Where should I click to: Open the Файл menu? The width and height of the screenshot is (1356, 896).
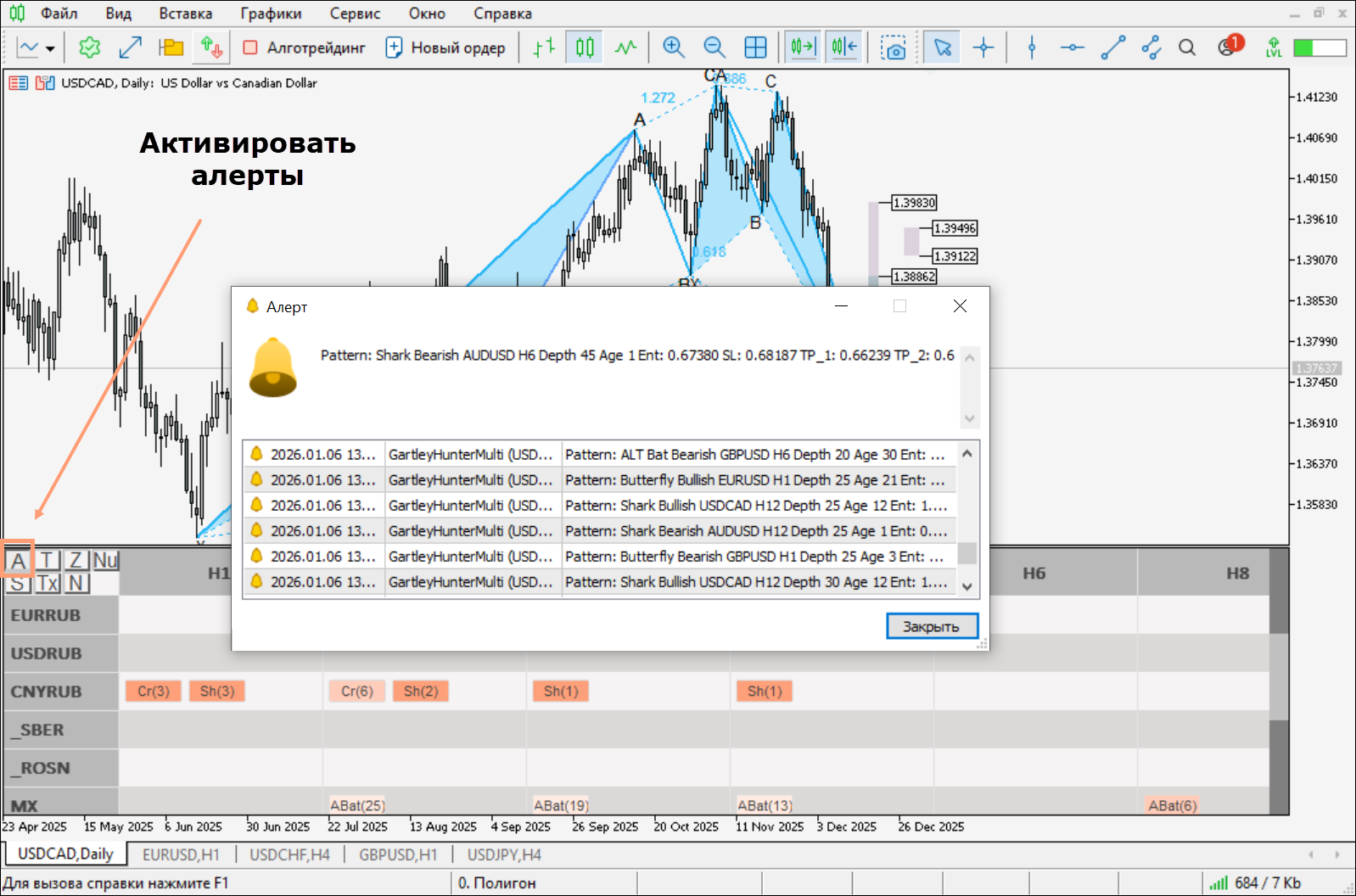pyautogui.click(x=59, y=14)
